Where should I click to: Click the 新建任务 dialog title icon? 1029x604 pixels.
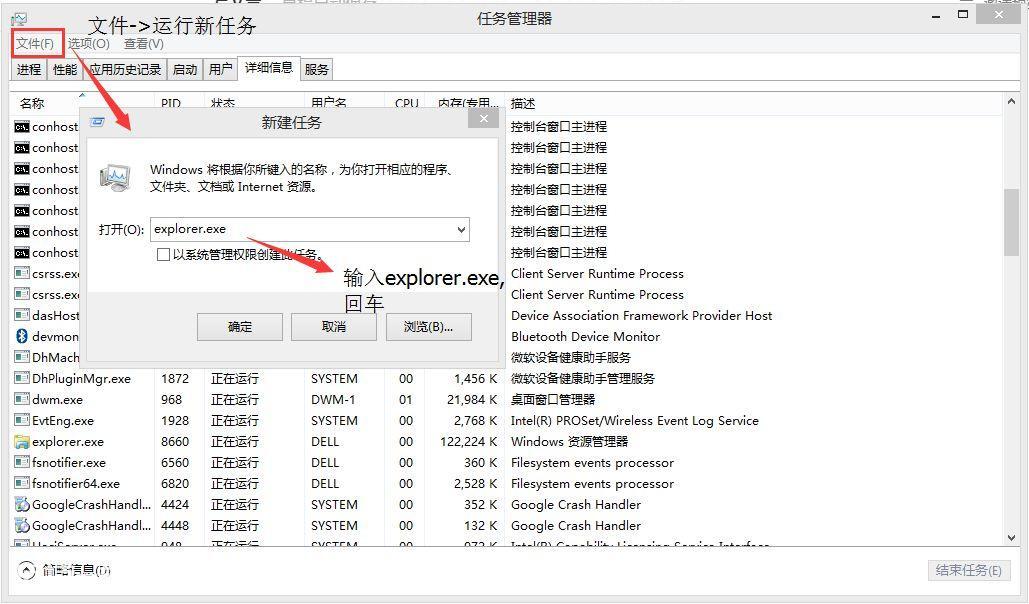click(98, 122)
